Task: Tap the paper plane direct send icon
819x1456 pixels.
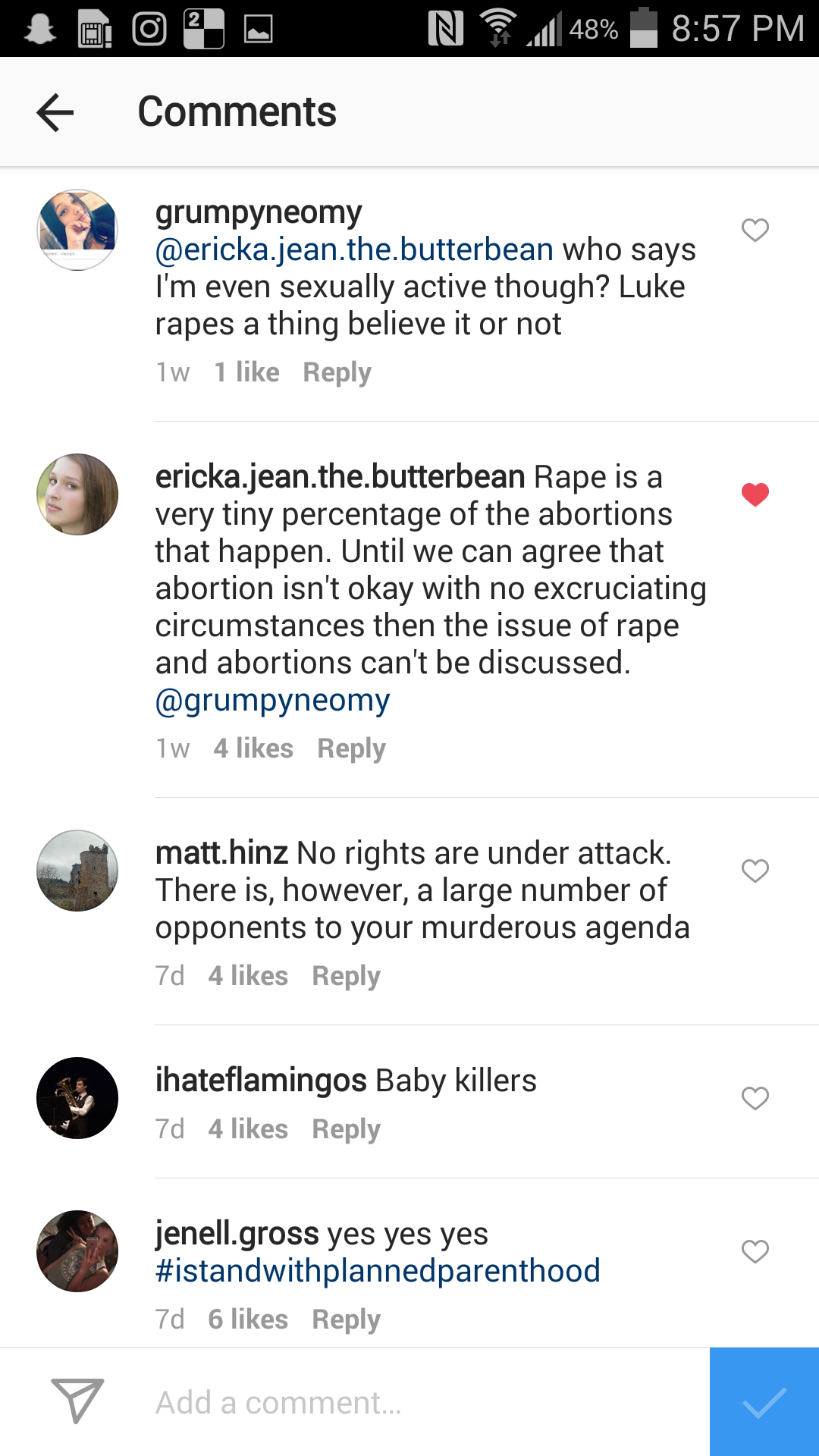Action: pyautogui.click(x=77, y=1401)
